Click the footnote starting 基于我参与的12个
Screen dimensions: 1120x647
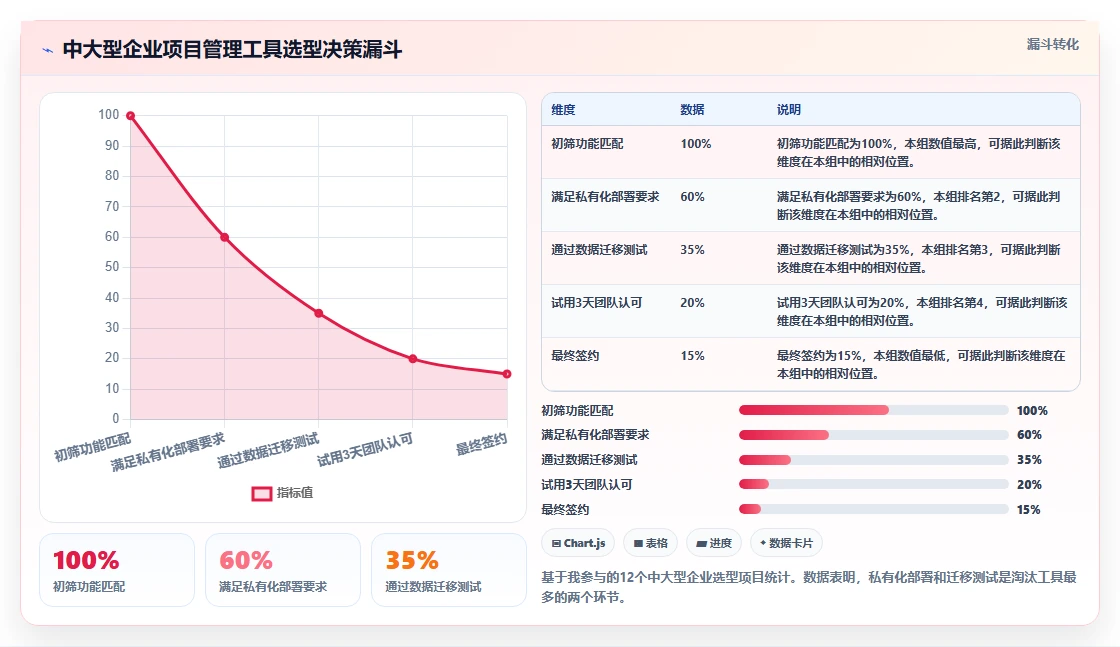pos(809,587)
